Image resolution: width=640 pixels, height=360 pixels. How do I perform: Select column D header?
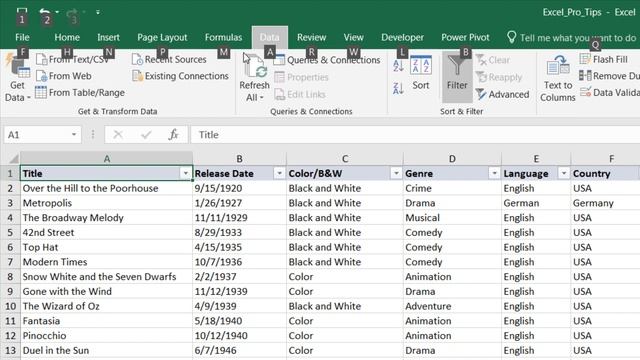pyautogui.click(x=452, y=158)
